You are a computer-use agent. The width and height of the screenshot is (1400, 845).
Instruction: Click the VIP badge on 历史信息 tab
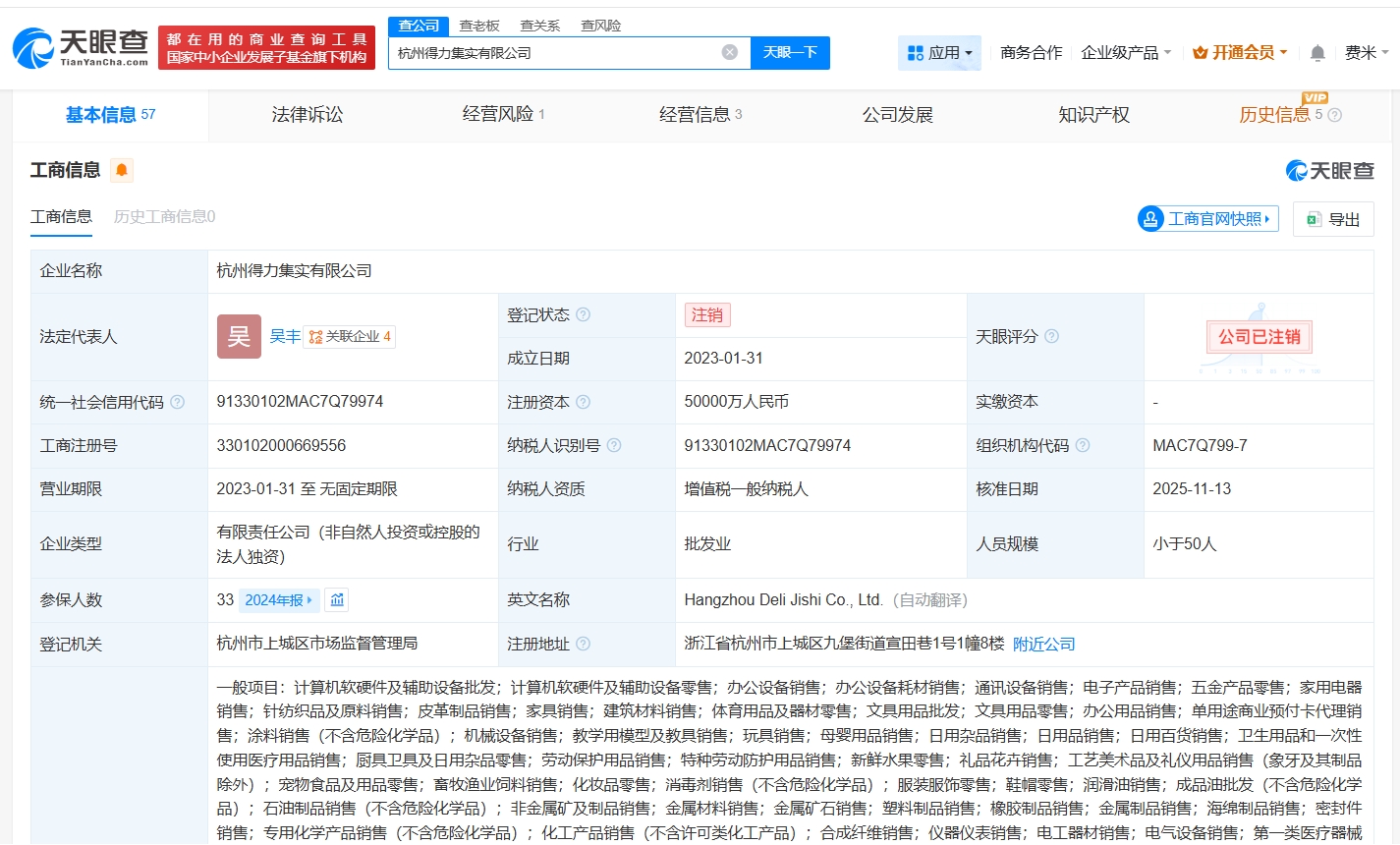coord(1314,98)
